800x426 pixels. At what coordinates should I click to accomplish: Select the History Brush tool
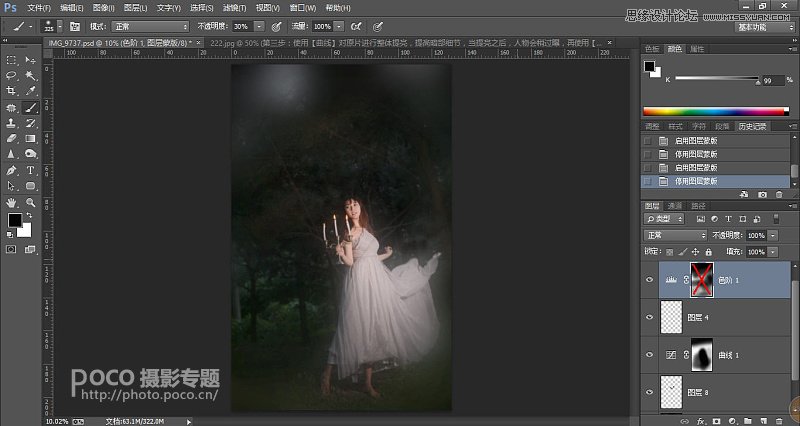31,123
